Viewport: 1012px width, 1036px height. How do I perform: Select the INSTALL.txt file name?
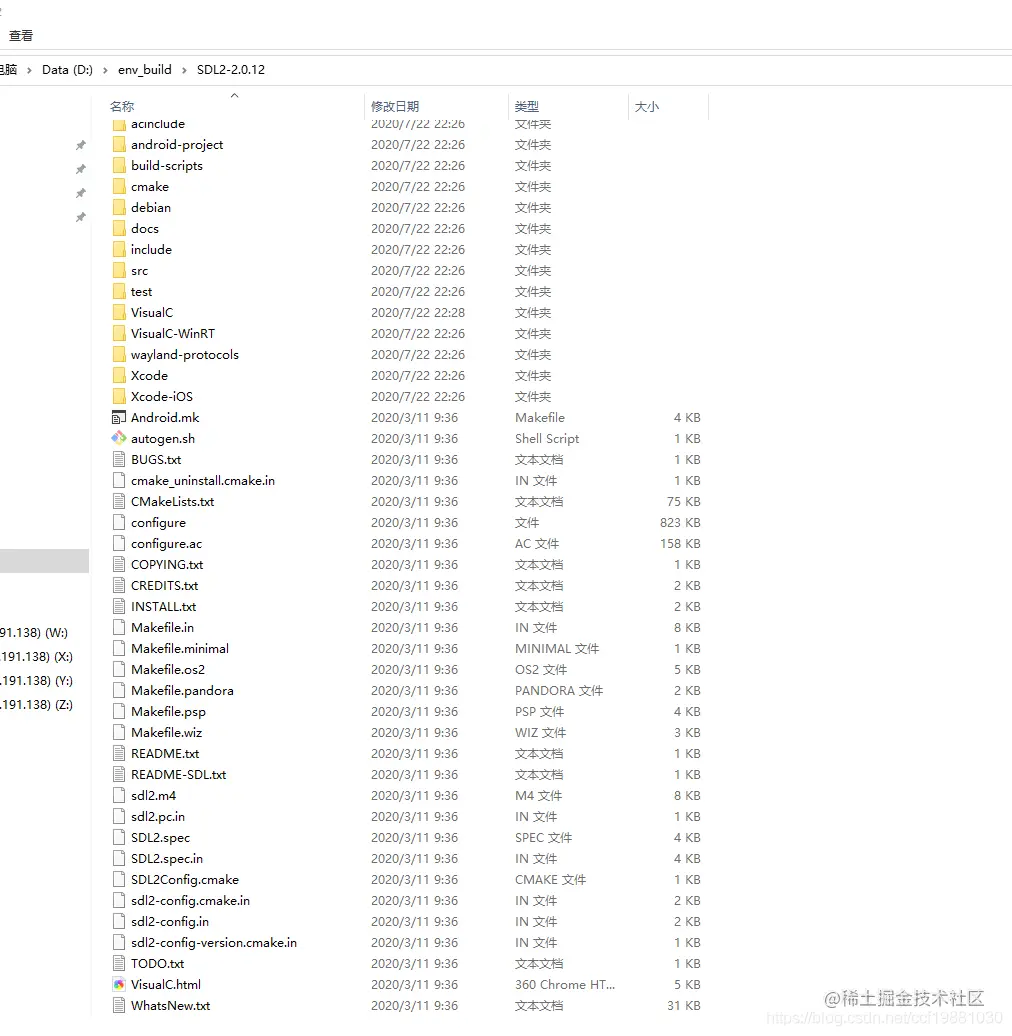click(x=163, y=607)
